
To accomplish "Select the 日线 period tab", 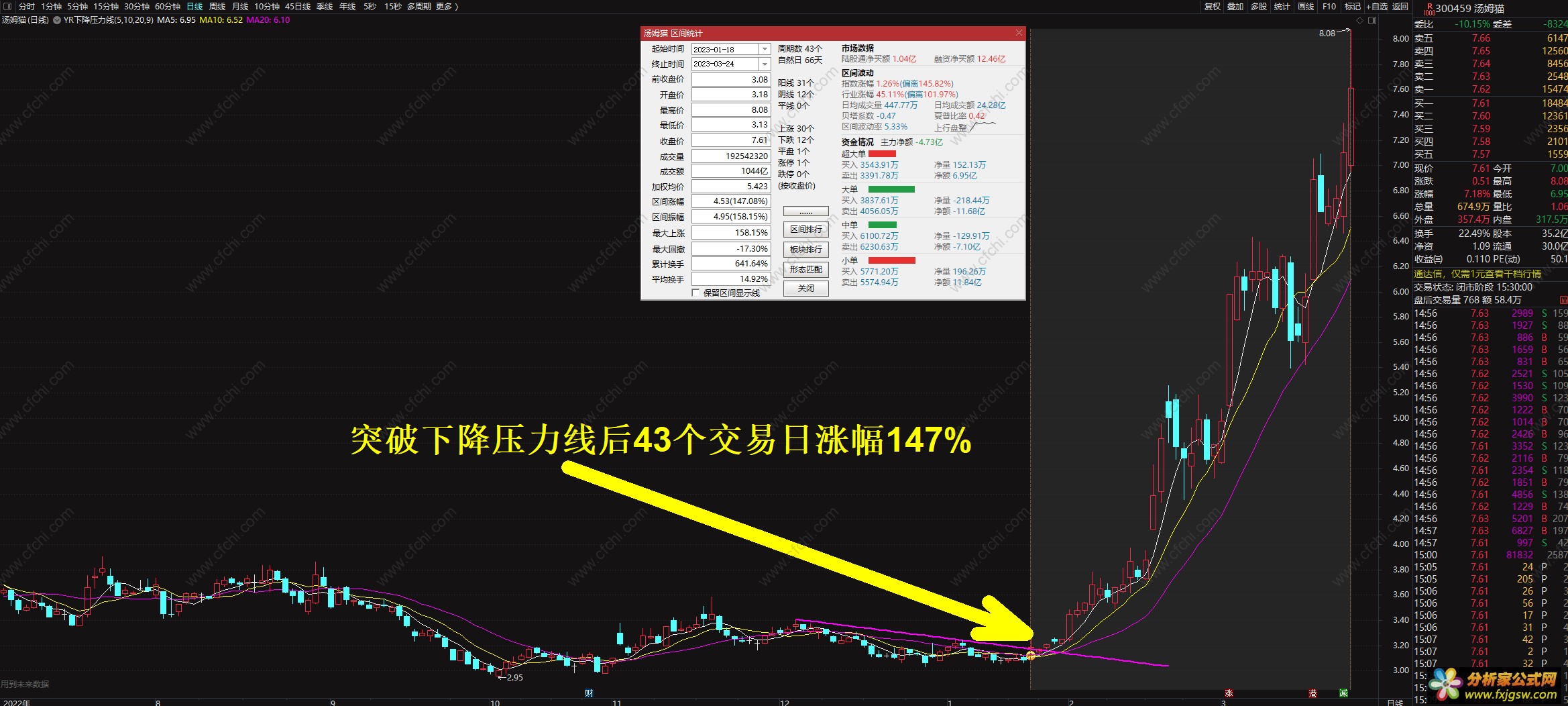I will (194, 6).
